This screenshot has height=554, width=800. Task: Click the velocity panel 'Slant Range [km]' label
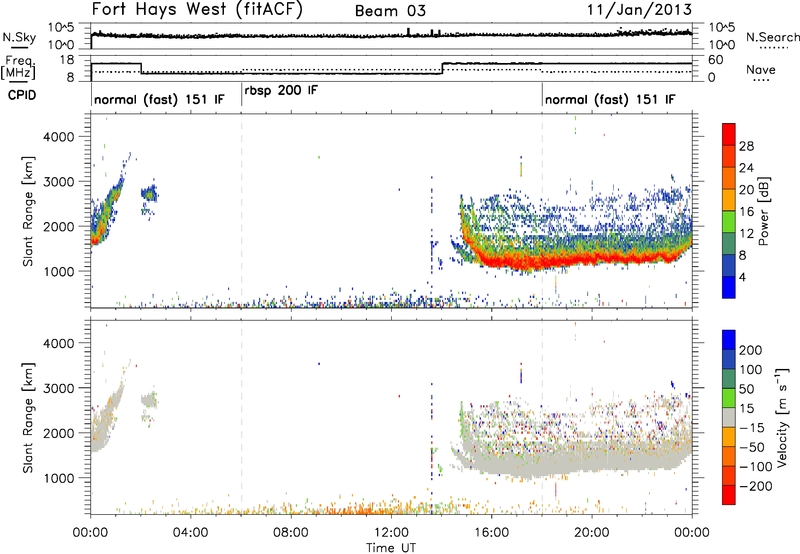click(x=28, y=417)
